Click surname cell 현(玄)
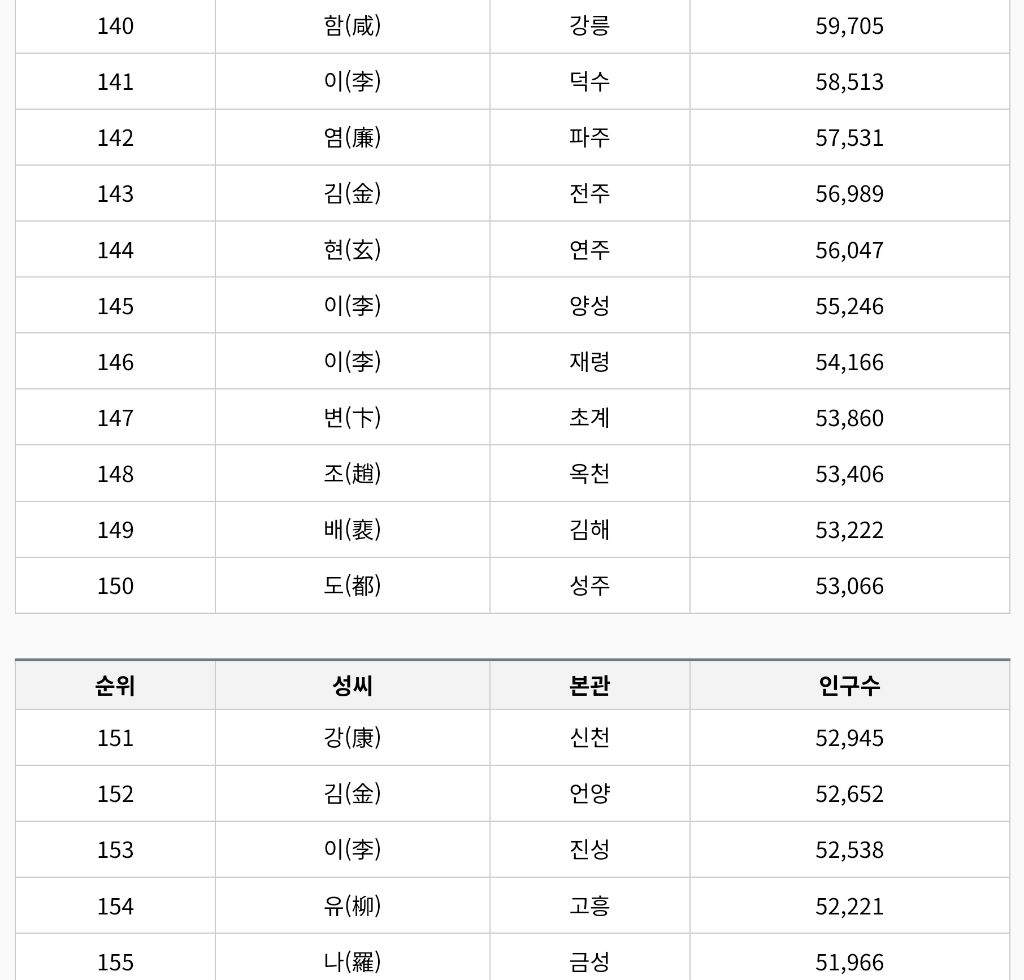Screen dimensions: 1024x980 (353, 250)
